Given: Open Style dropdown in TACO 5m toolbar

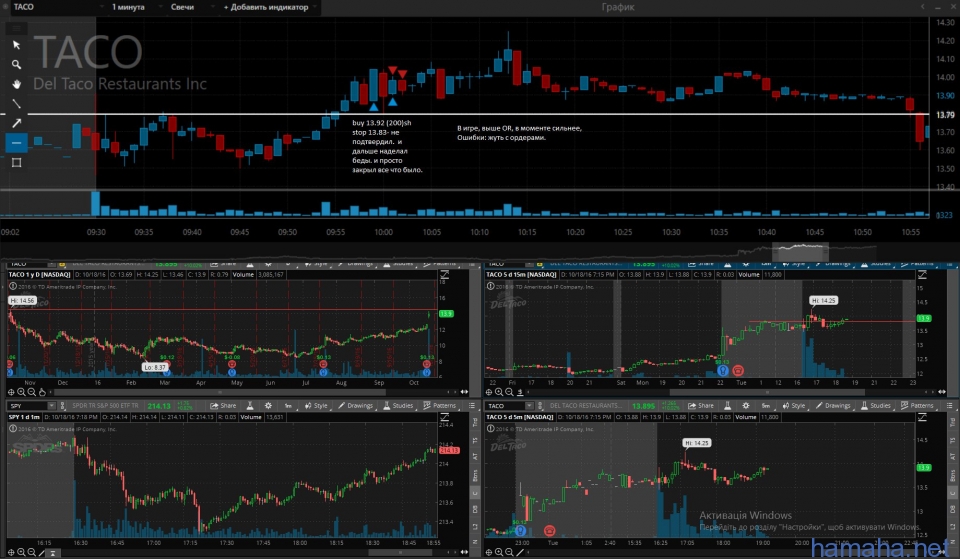Looking at the screenshot, I should 793,405.
